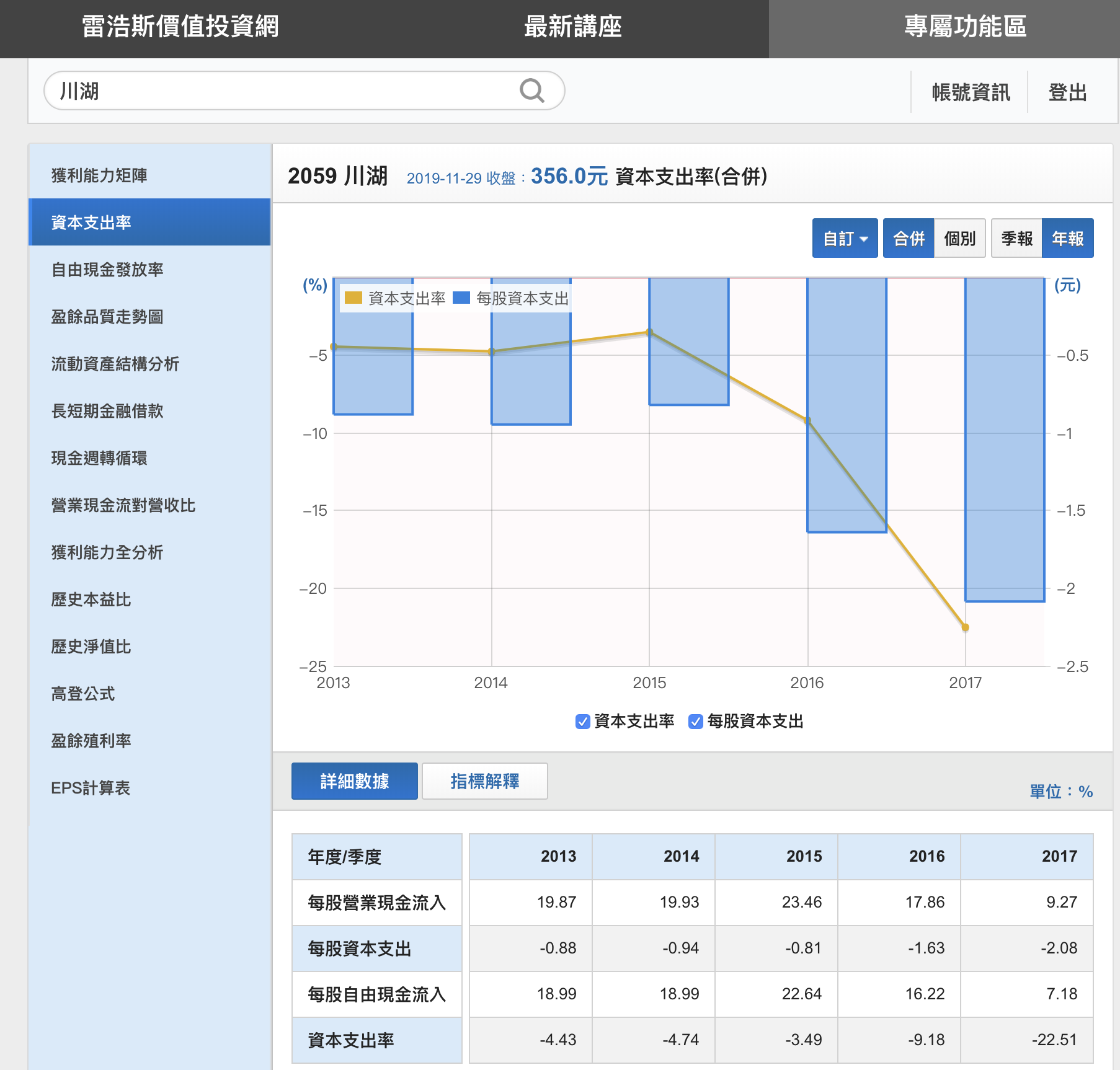
Task: Open 獲利能力矩陣 from sidebar
Action: pyautogui.click(x=99, y=175)
